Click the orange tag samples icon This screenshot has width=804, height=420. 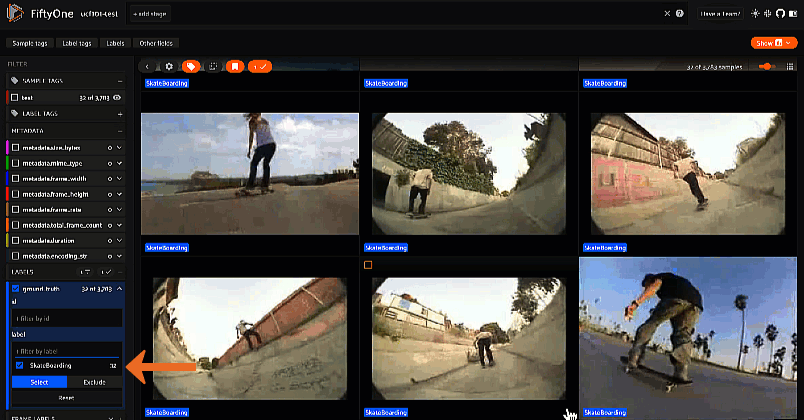[191, 67]
